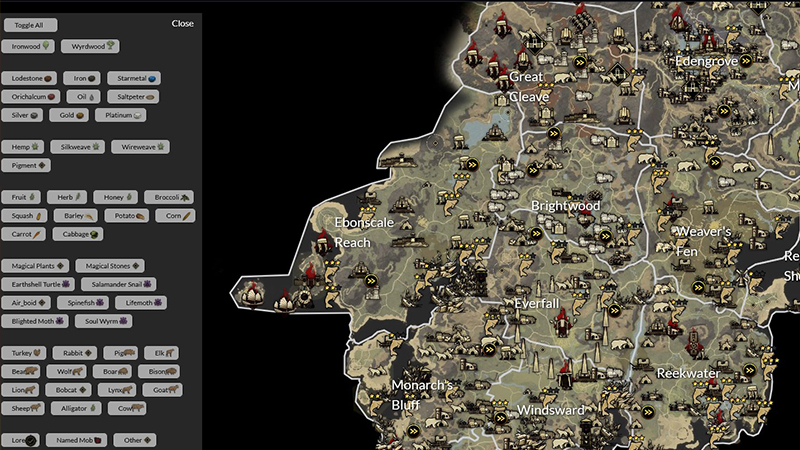This screenshot has height=450, width=800.
Task: Show Silkweave plant locations
Action: point(78,147)
